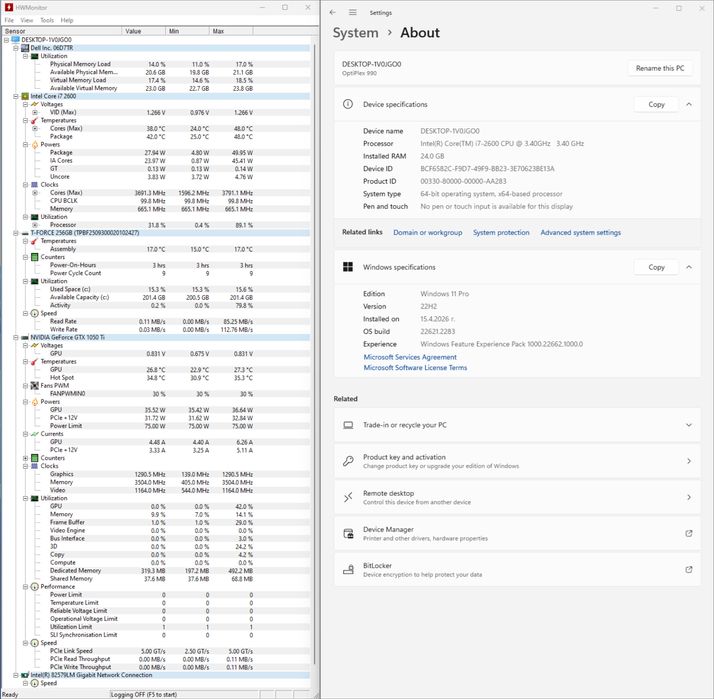Viewport: 714px width, 699px height.
Task: Open Advanced system settings link
Action: point(581,232)
